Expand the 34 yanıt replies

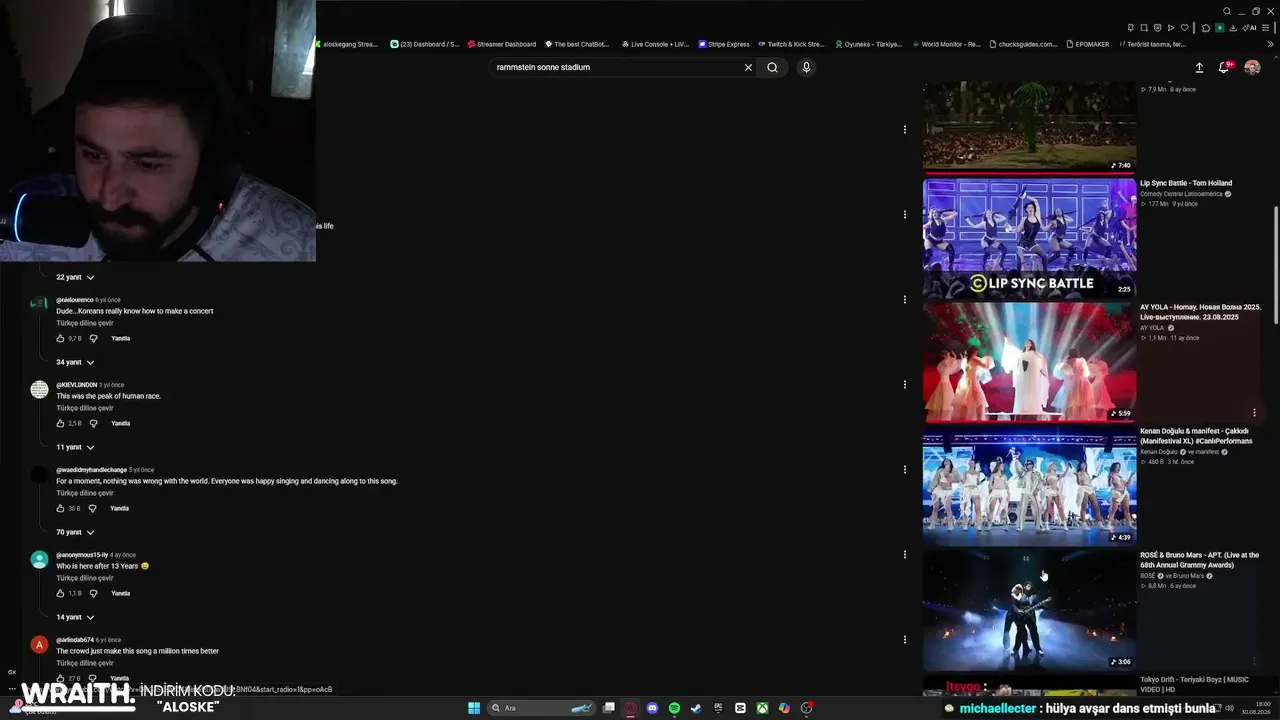[75, 362]
